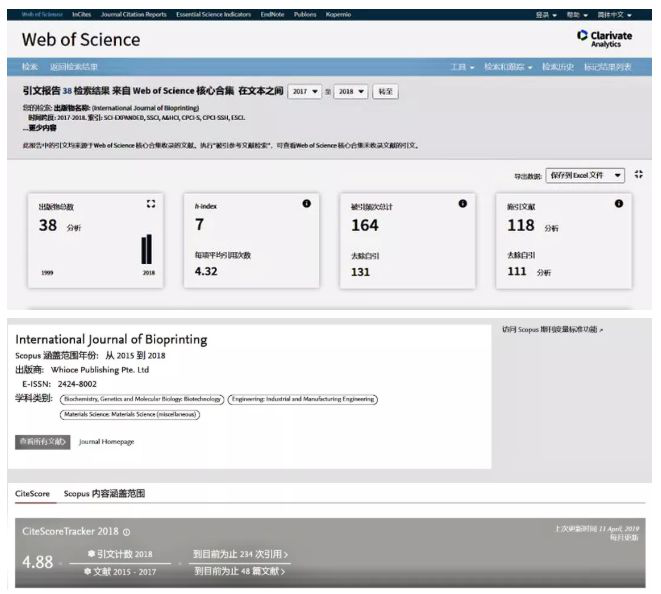Click the 131 without self-citations value

point(360,272)
